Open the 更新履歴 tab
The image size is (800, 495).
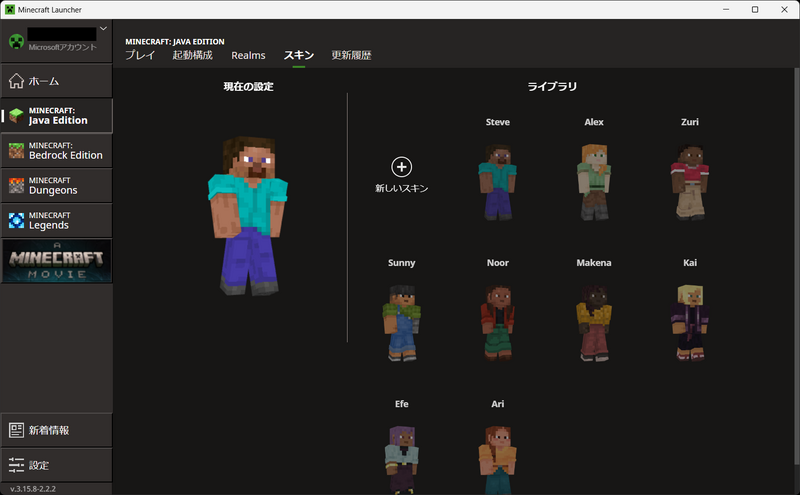point(351,56)
